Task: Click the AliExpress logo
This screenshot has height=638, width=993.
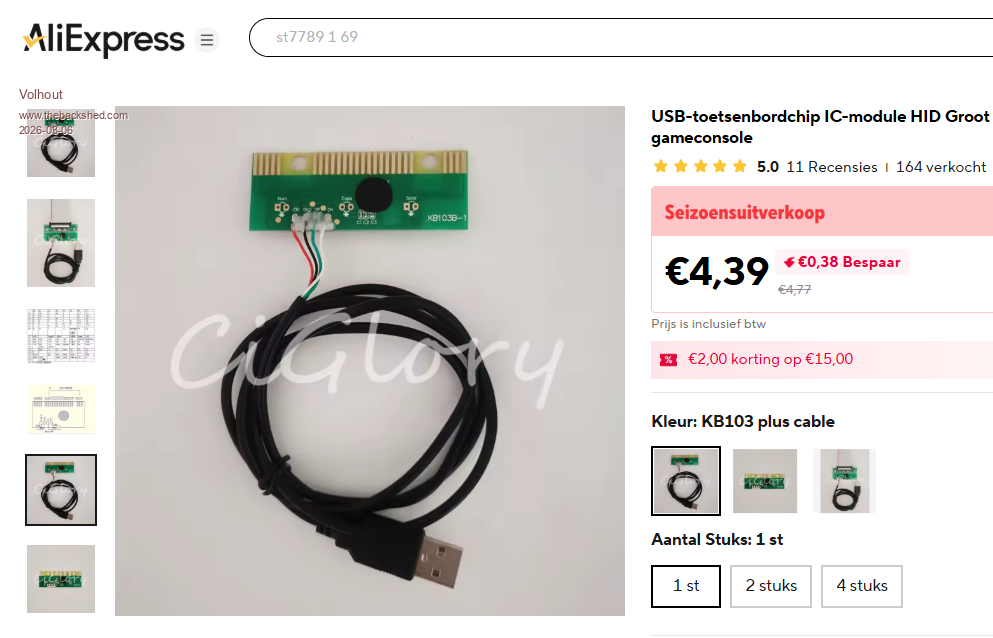Action: [x=103, y=39]
